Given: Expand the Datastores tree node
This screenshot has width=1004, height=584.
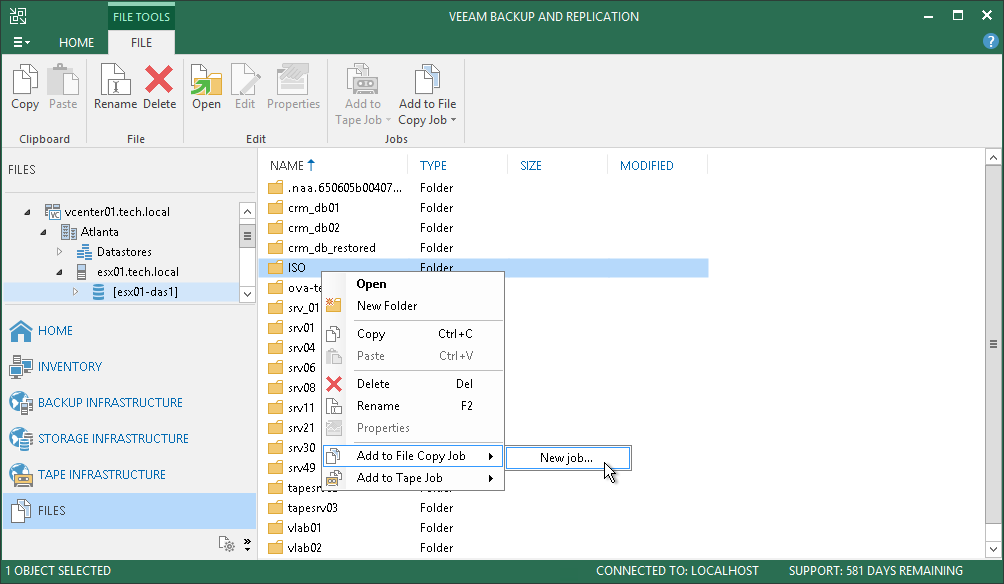Looking at the screenshot, I should click(x=59, y=252).
